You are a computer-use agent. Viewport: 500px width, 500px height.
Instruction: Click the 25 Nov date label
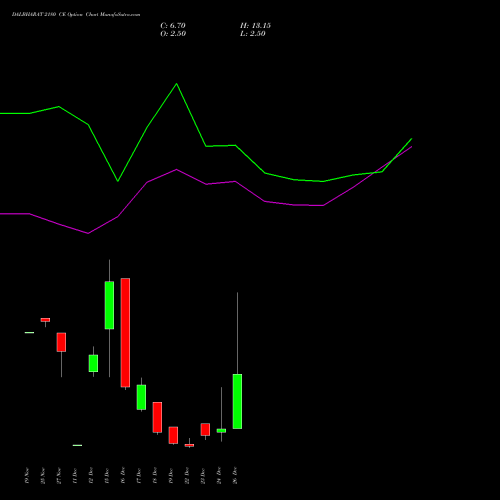(x=43, y=476)
